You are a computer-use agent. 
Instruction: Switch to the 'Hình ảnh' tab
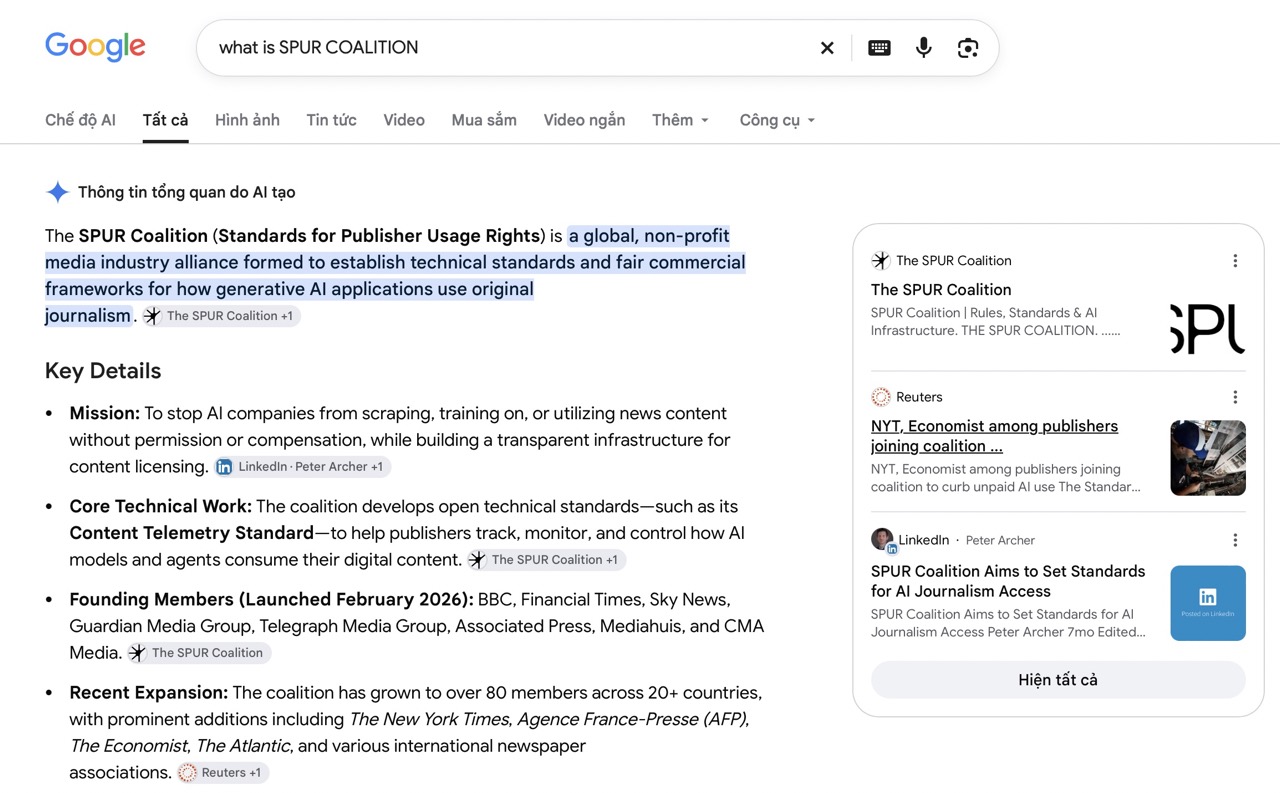(247, 120)
